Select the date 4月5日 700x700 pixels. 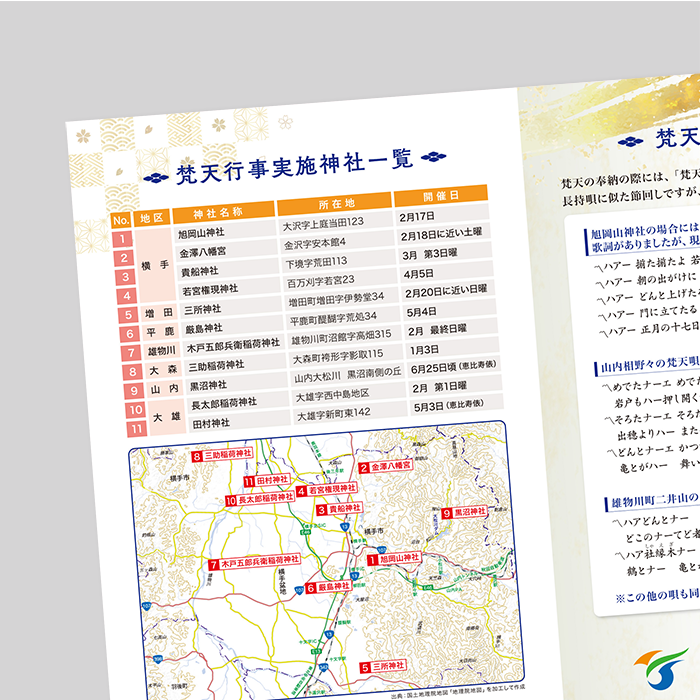click(418, 274)
